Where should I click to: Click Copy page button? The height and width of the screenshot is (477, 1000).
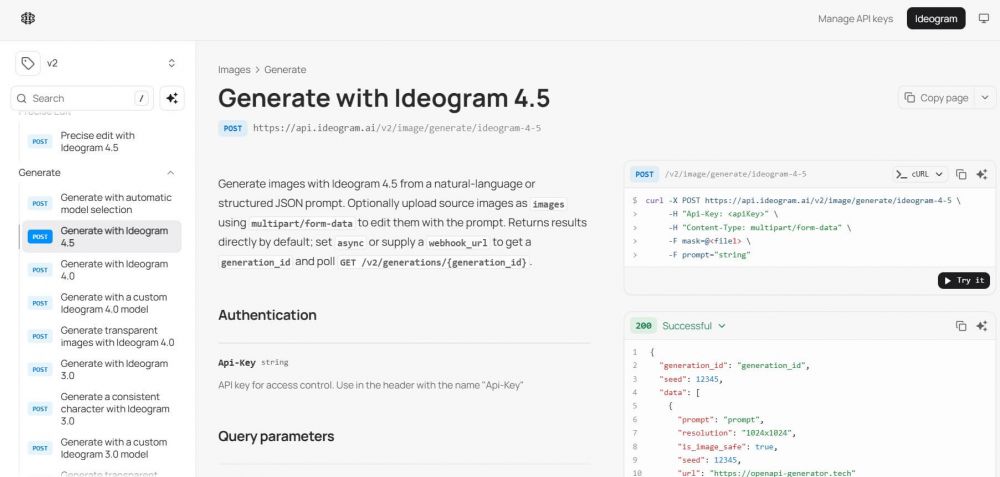tap(936, 98)
